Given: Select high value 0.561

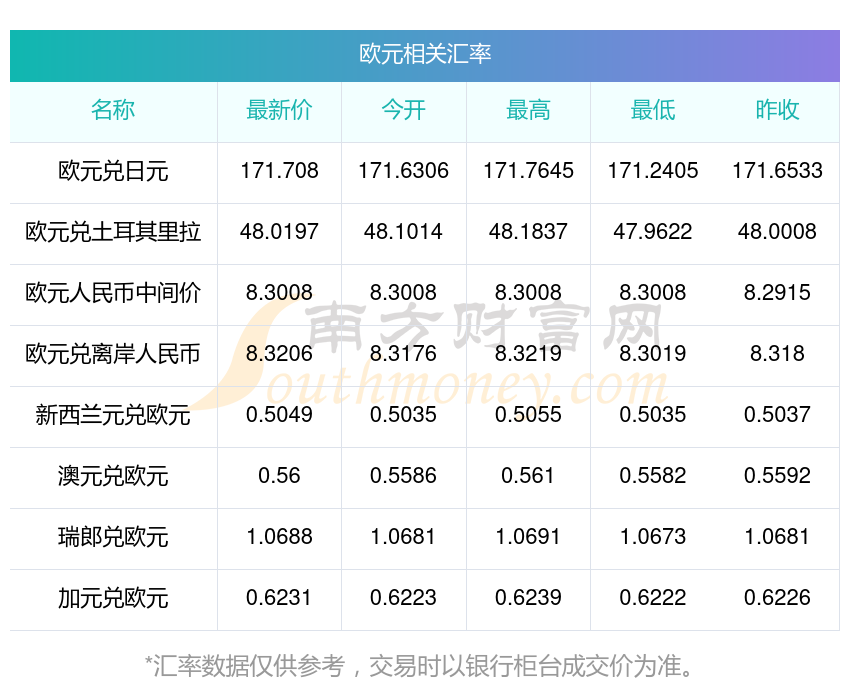Looking at the screenshot, I should pos(528,476).
